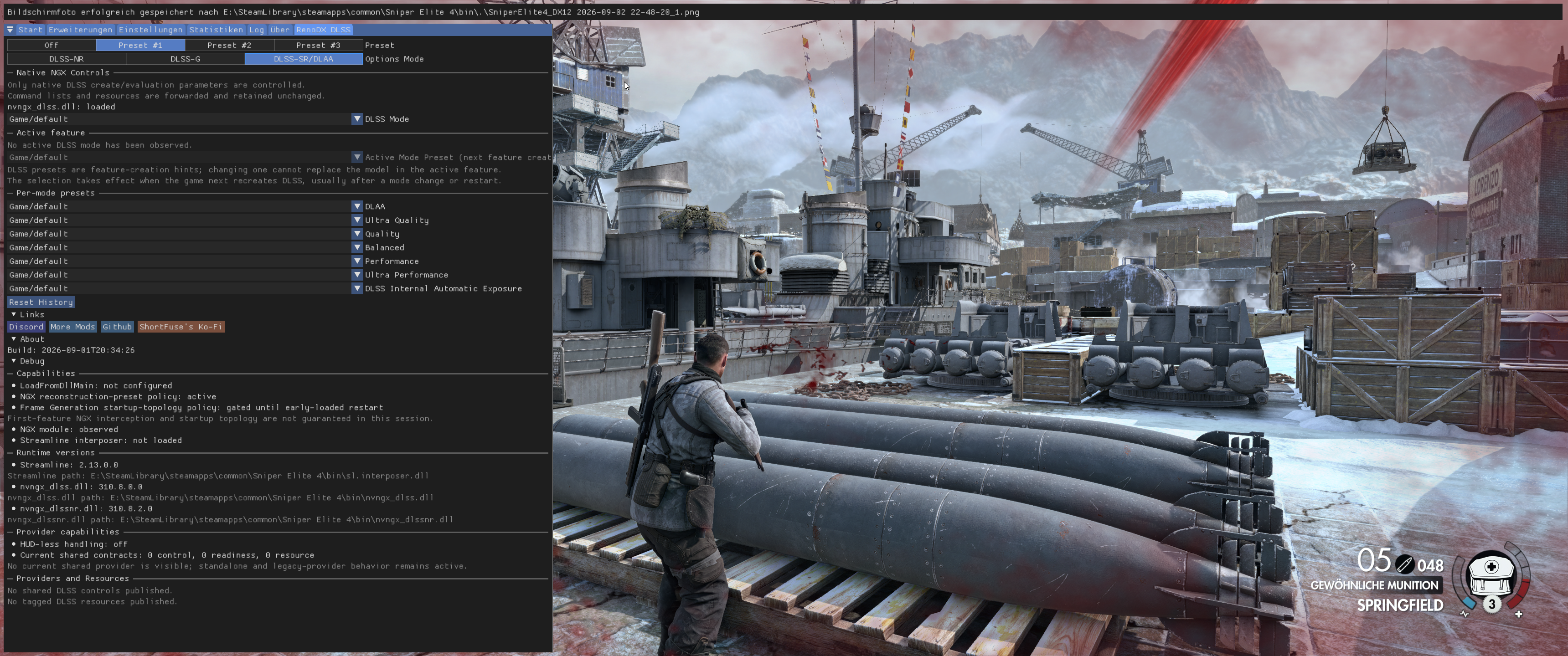Click the 'HUD-less handling: off' text
This screenshot has width=1568, height=656.
74,544
